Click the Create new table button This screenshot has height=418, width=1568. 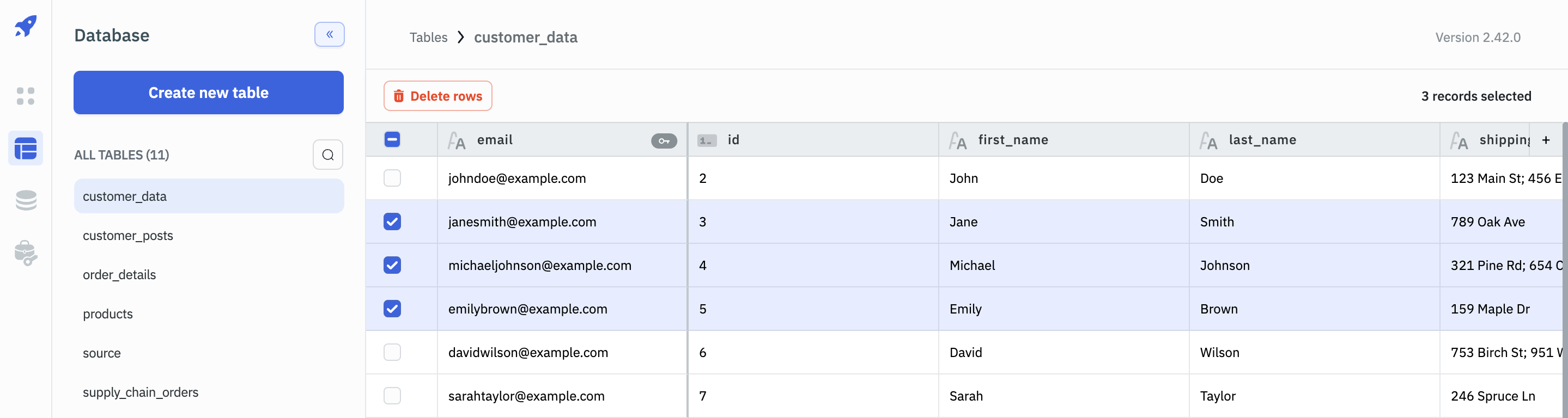coord(208,93)
